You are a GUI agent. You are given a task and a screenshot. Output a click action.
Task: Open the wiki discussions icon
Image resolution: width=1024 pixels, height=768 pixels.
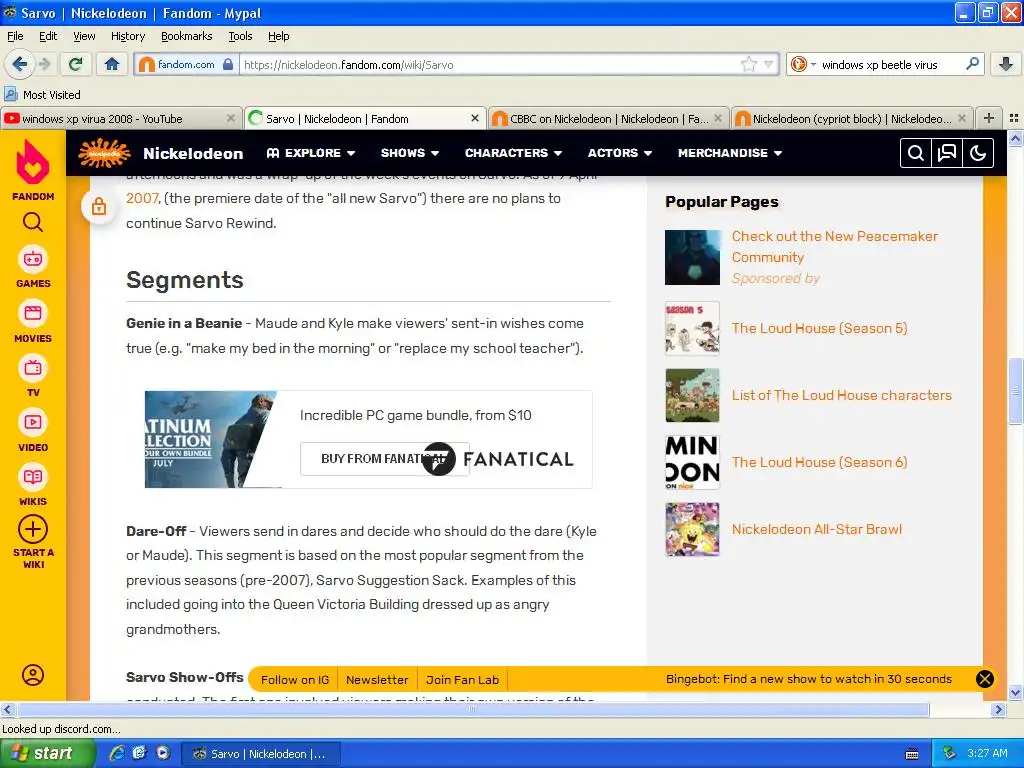[946, 153]
